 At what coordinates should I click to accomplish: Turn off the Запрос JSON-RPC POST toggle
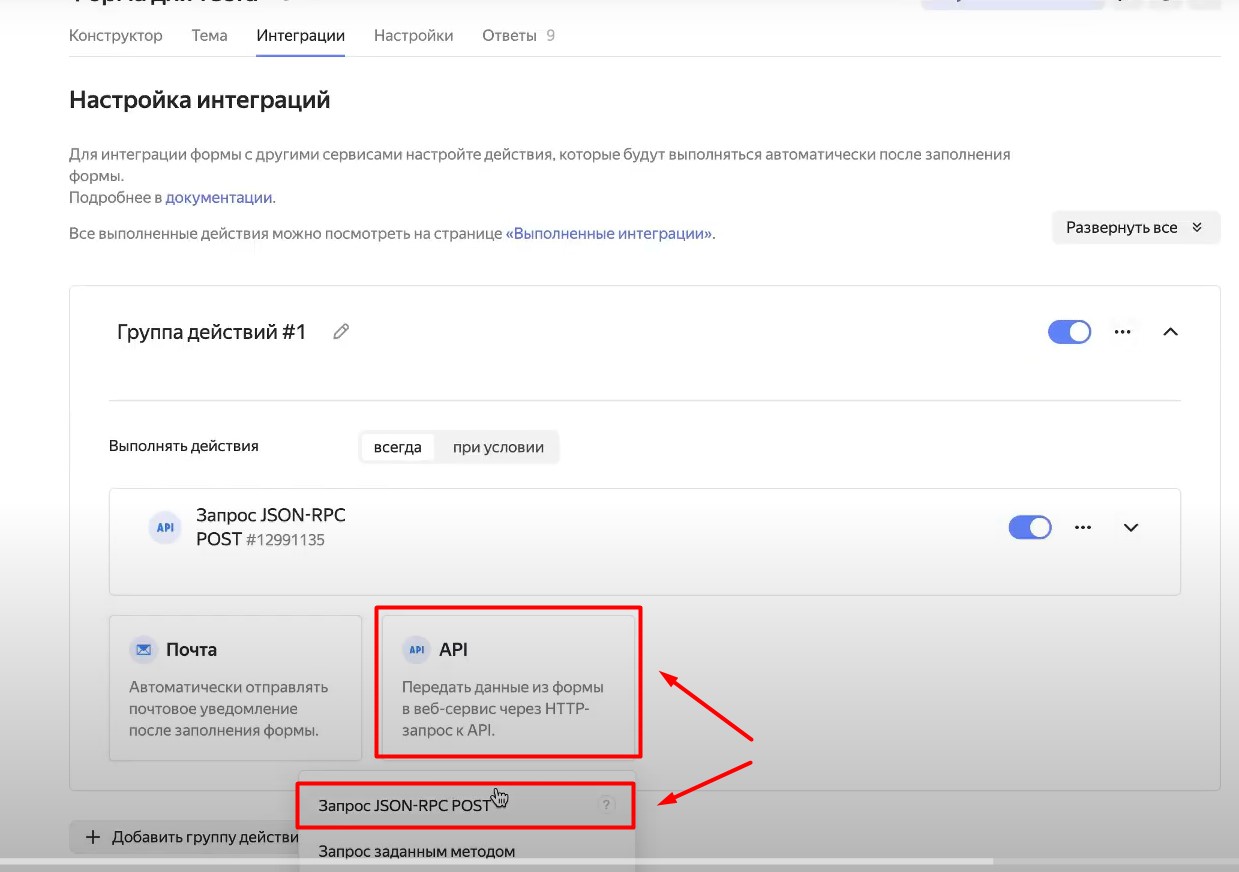click(1029, 528)
